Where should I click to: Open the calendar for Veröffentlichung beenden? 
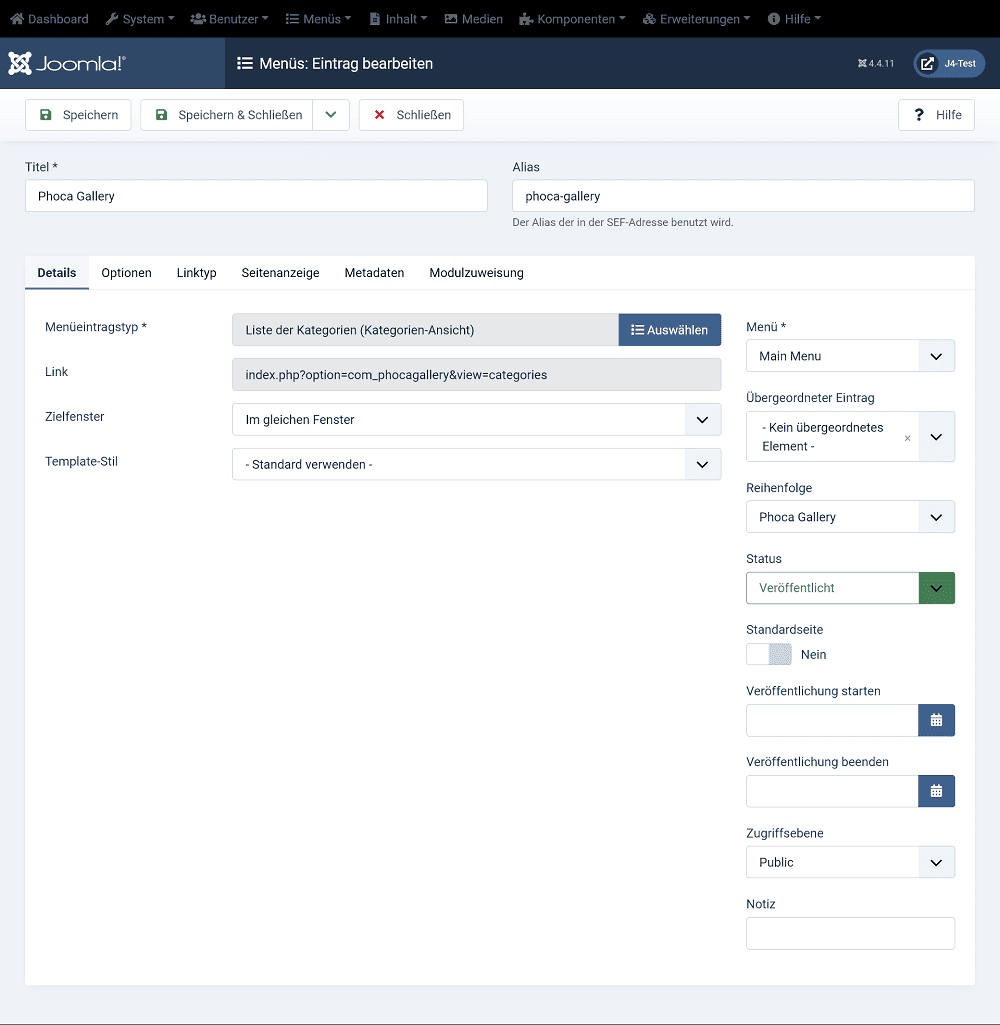pos(936,791)
